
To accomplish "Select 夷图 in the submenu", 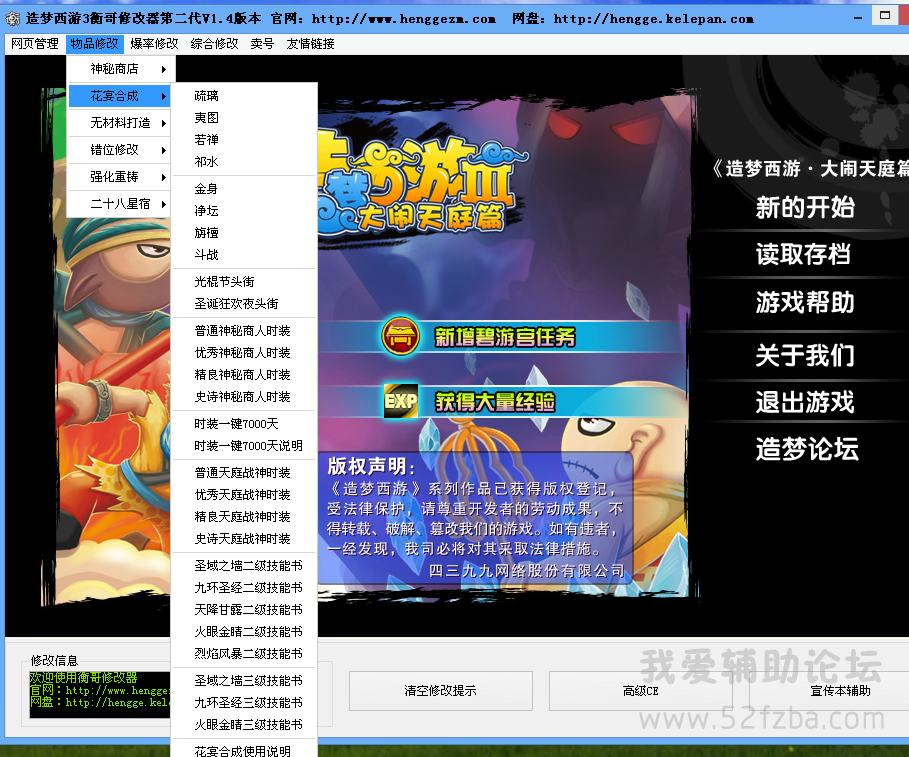I will [244, 118].
